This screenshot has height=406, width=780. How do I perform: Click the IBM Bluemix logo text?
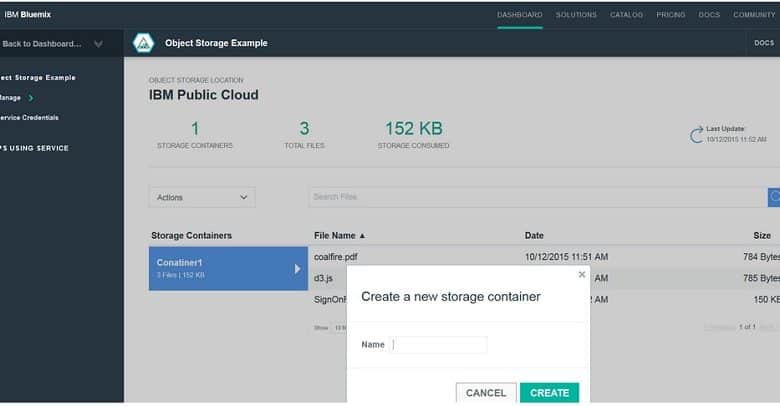pyautogui.click(x=28, y=14)
